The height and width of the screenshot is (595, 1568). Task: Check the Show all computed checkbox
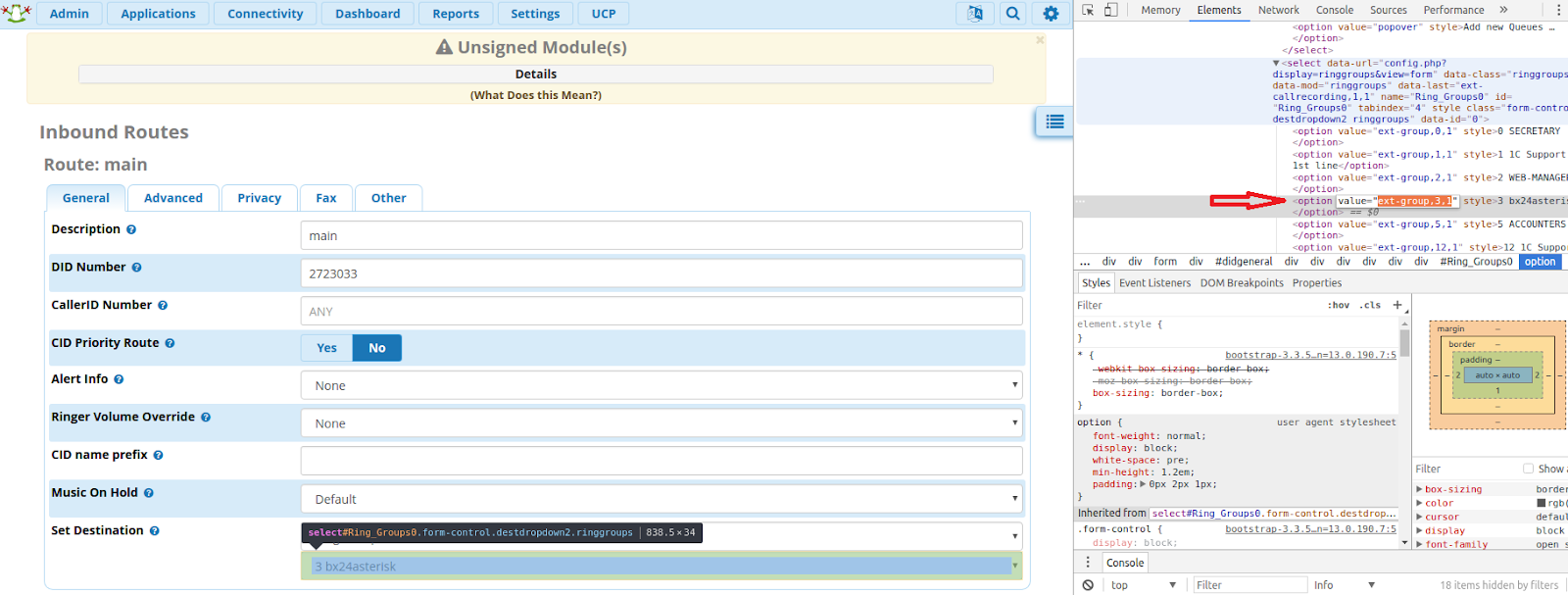coord(1528,469)
